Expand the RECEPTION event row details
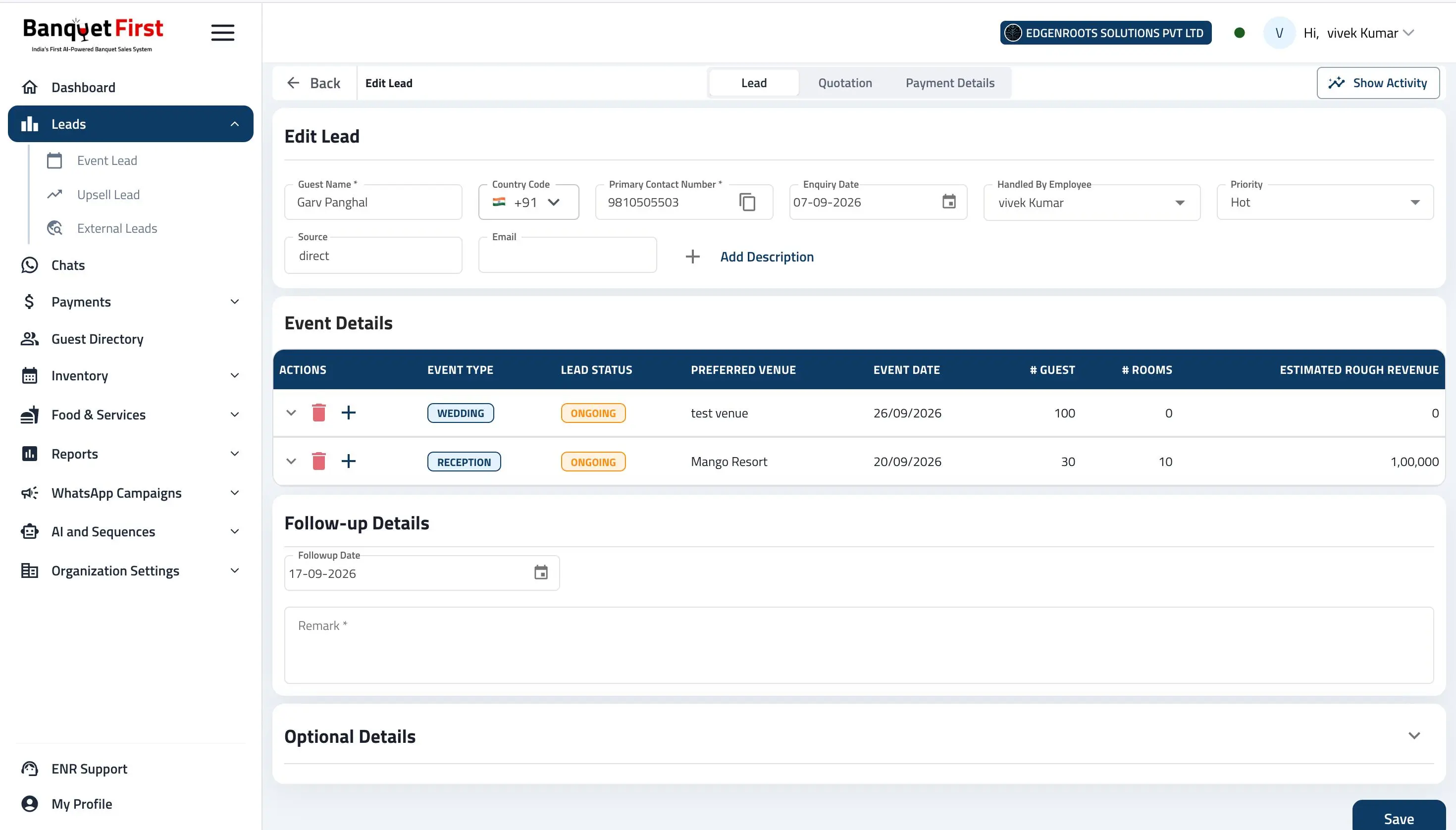Screen dimensions: 1456x830 pyautogui.click(x=291, y=461)
